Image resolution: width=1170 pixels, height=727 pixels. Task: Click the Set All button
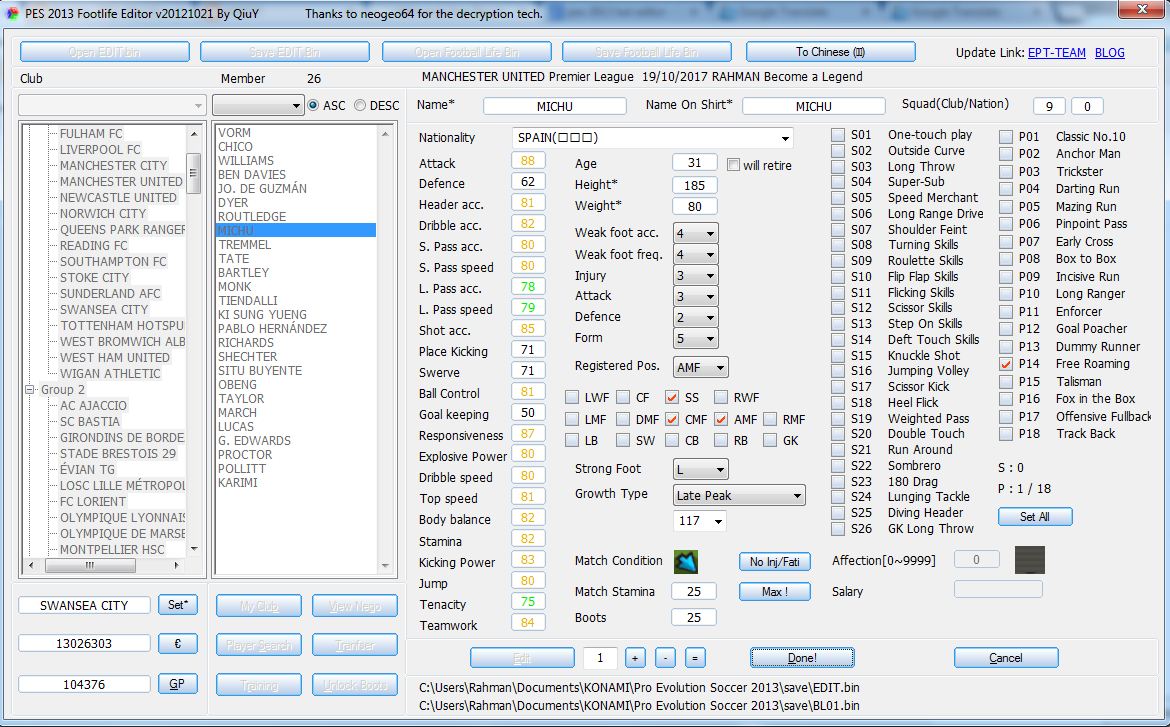click(1035, 517)
